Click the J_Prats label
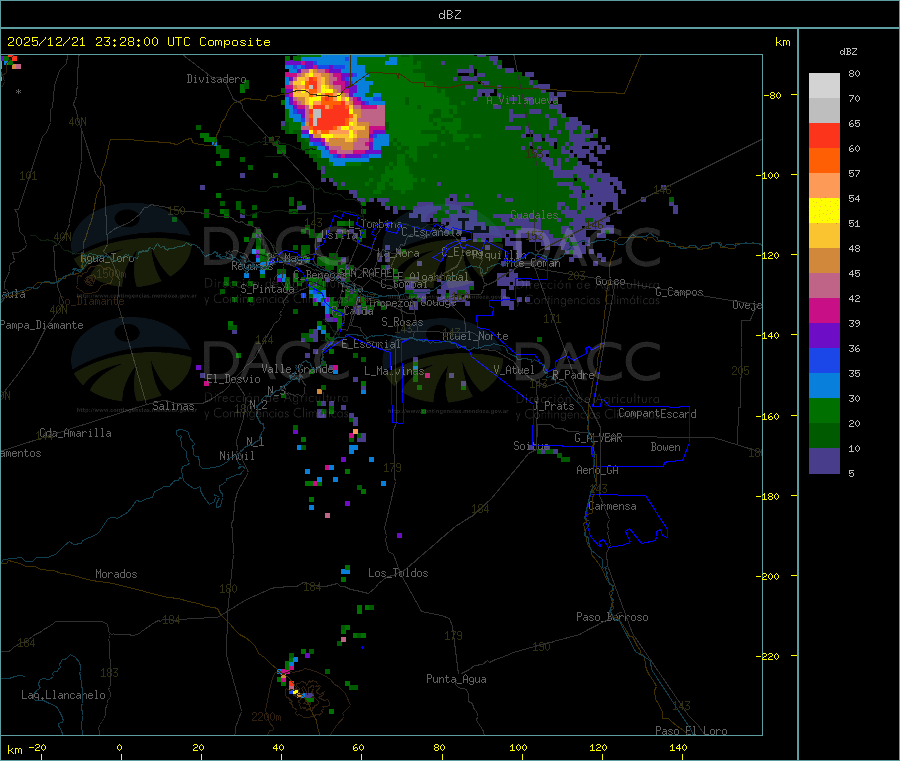The image size is (900, 761). (x=554, y=406)
